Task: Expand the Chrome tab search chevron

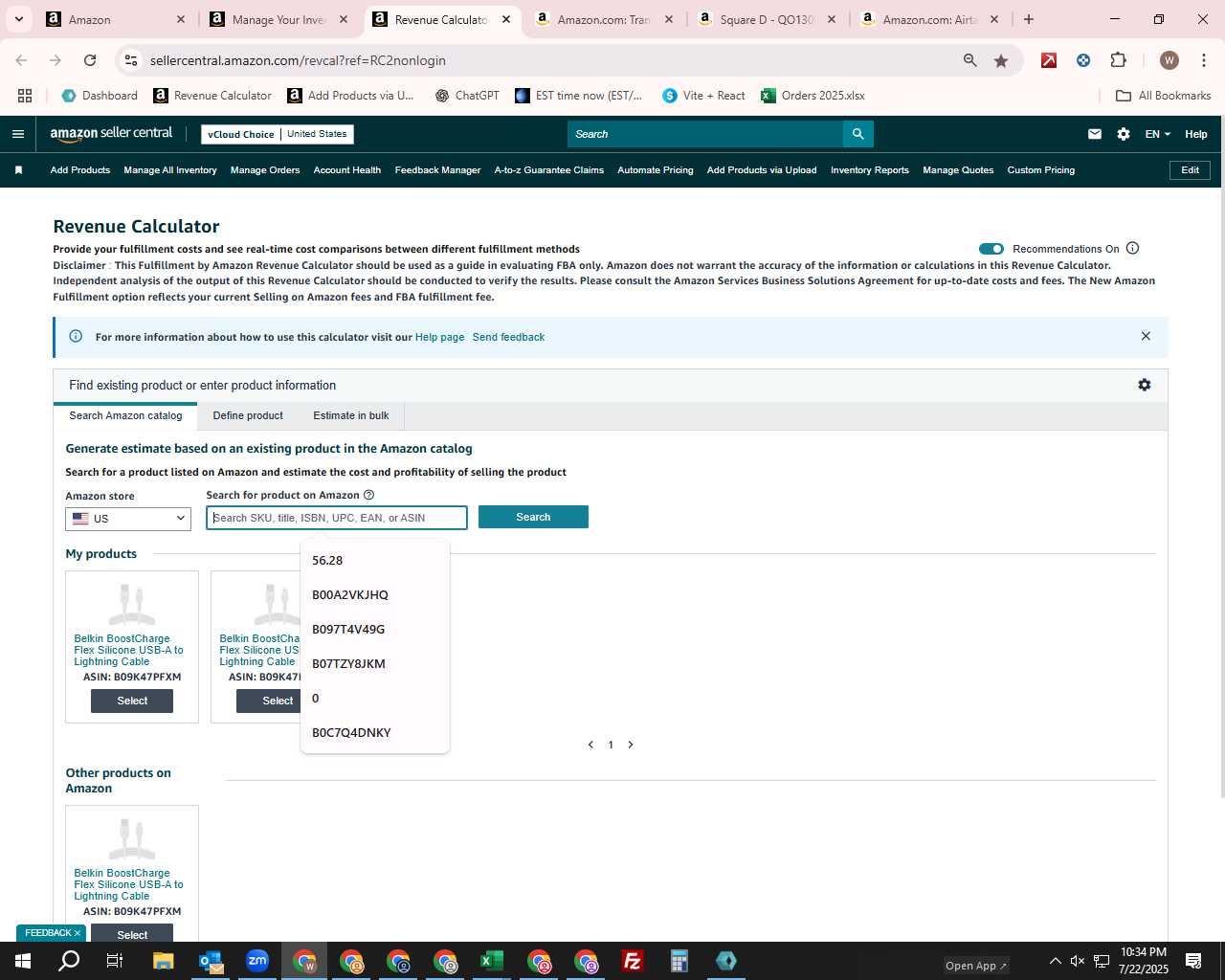Action: 18,19
